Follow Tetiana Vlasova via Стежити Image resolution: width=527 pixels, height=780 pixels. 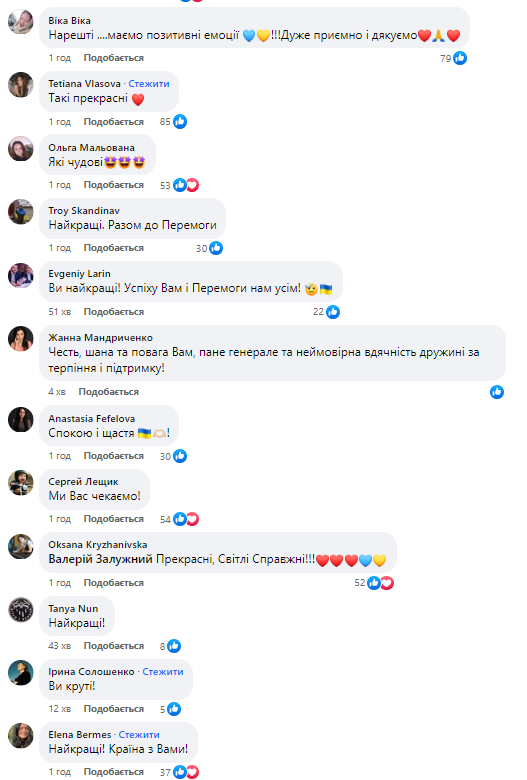coord(149,84)
